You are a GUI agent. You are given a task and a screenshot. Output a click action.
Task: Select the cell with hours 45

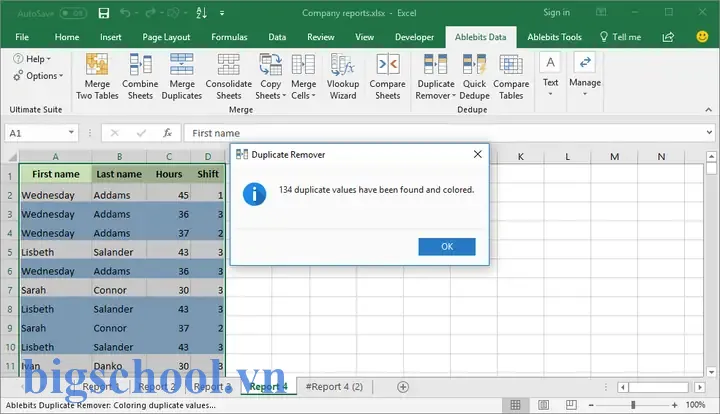click(169, 195)
